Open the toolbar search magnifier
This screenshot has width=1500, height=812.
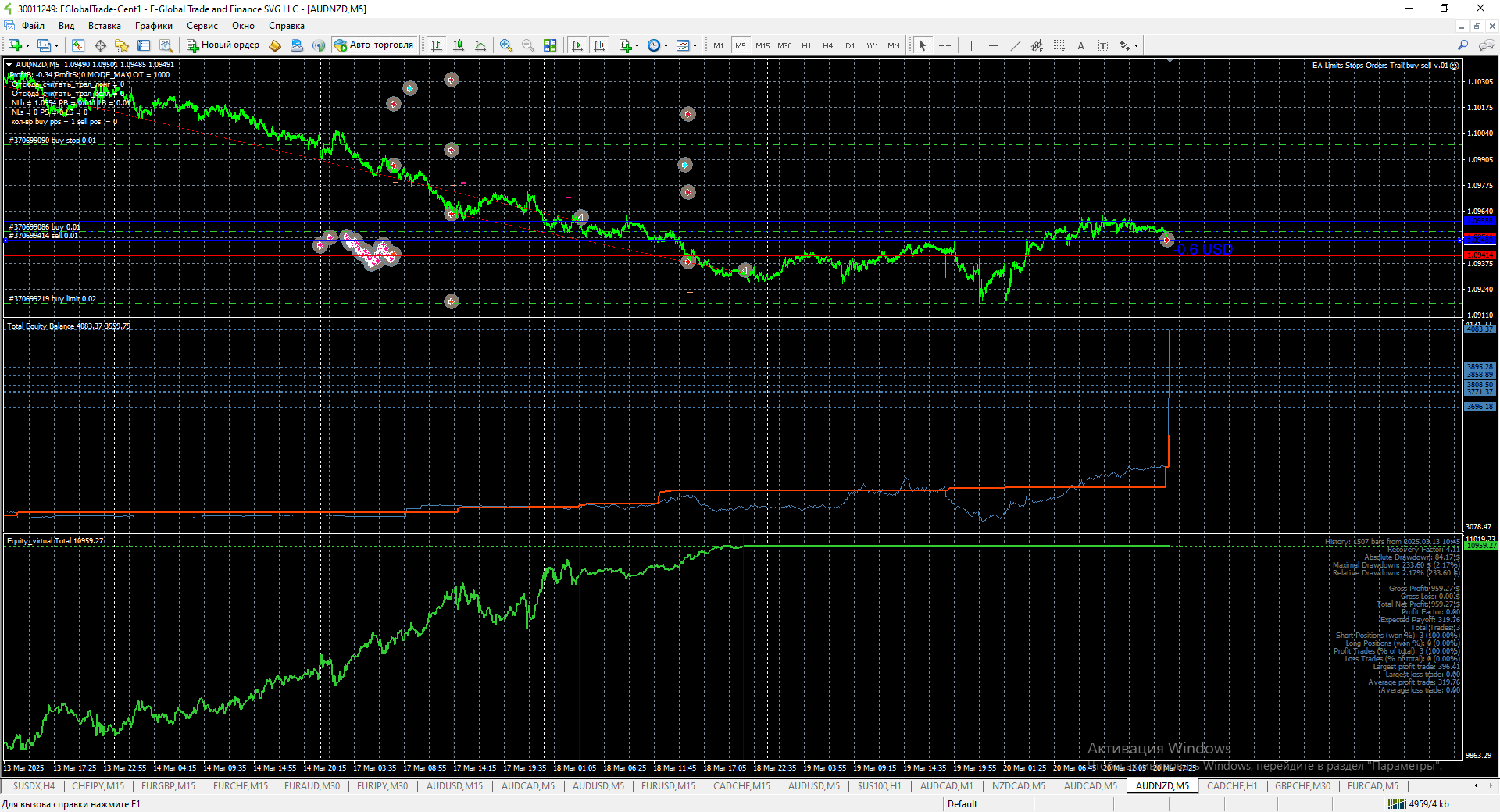point(1462,45)
